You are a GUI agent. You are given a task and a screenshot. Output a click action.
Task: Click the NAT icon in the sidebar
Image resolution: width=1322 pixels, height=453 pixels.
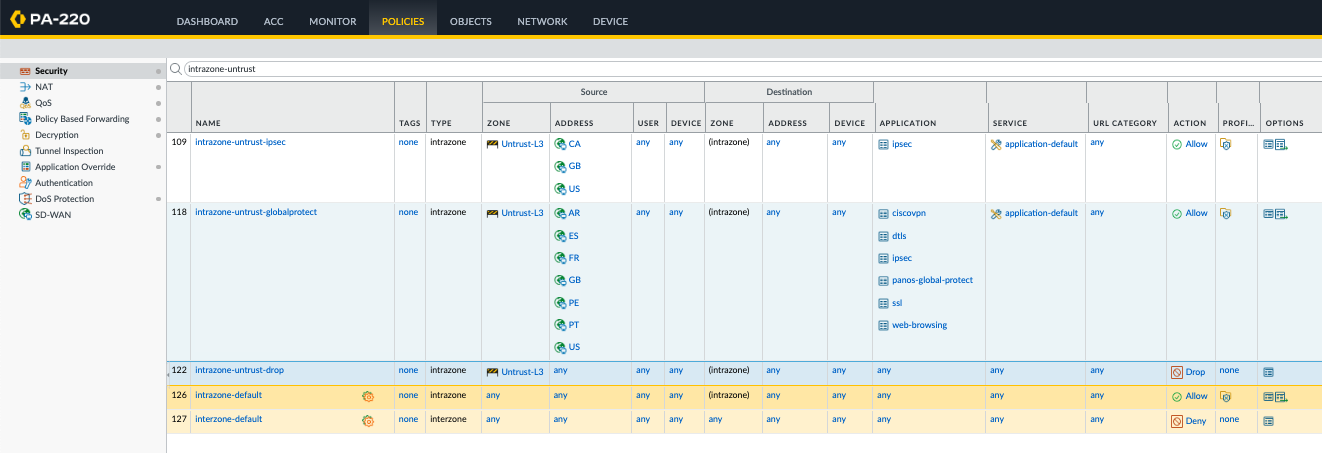point(25,87)
